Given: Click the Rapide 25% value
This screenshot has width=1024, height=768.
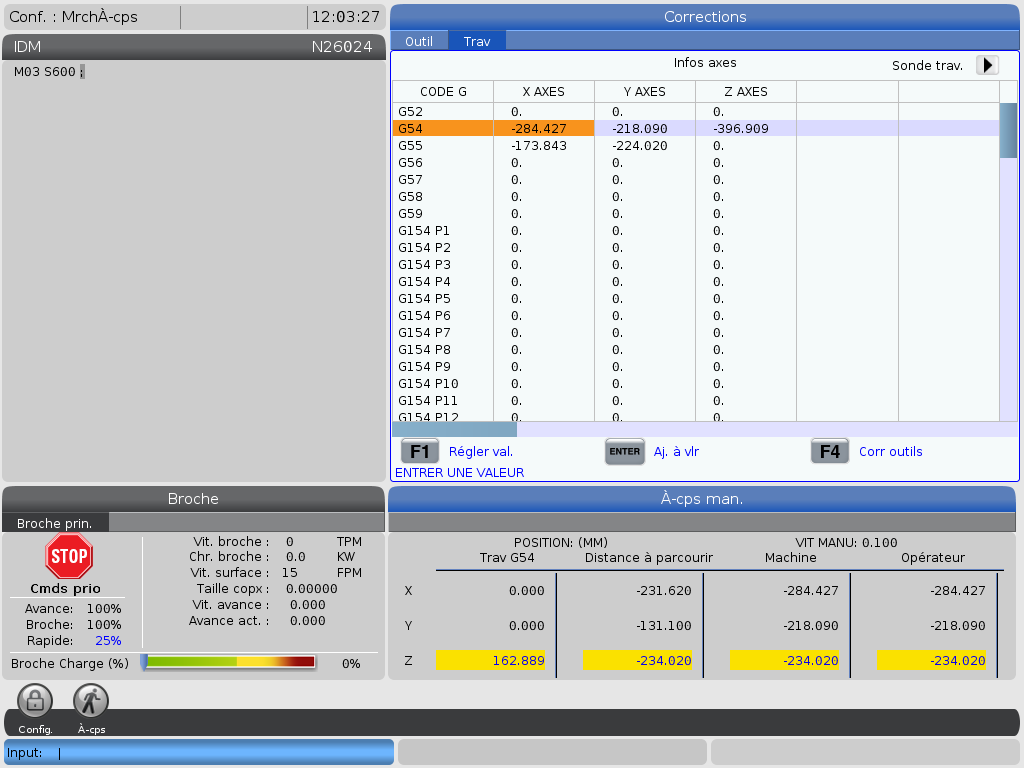Looking at the screenshot, I should coord(108,641).
